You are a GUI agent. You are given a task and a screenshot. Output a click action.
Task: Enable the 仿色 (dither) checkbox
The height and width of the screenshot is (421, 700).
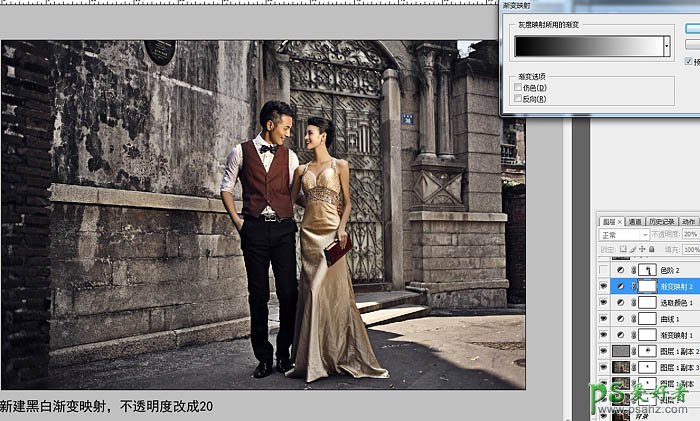click(517, 88)
